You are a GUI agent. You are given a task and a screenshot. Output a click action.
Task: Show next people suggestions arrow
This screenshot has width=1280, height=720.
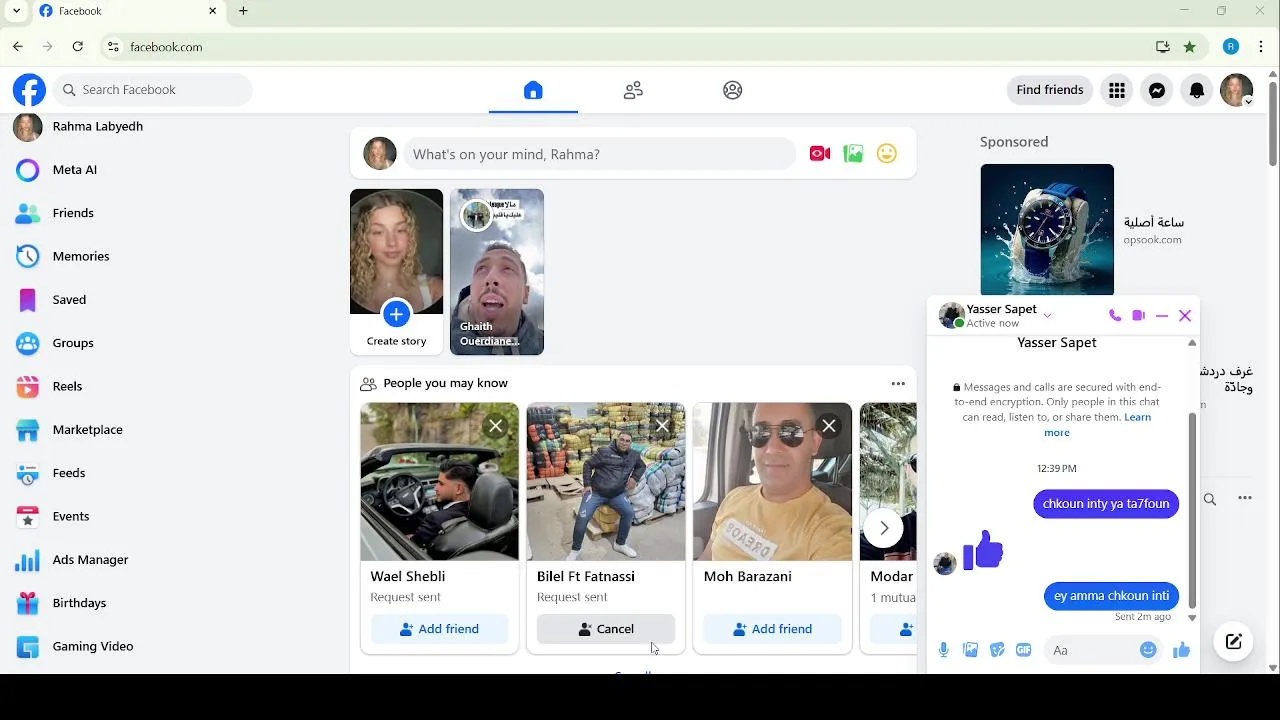click(x=884, y=528)
